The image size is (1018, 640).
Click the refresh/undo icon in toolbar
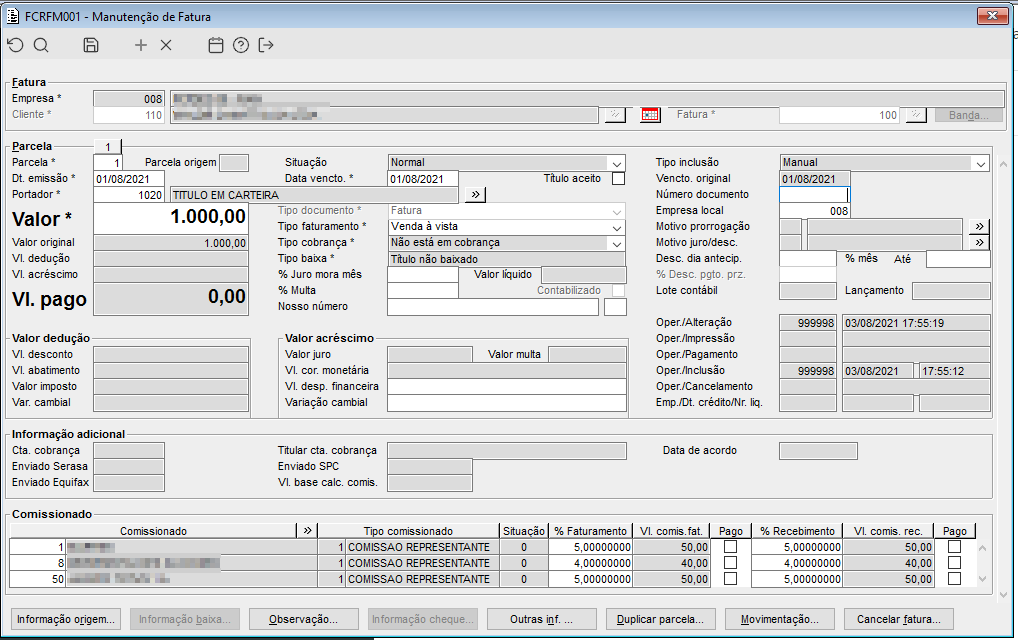click(15, 45)
